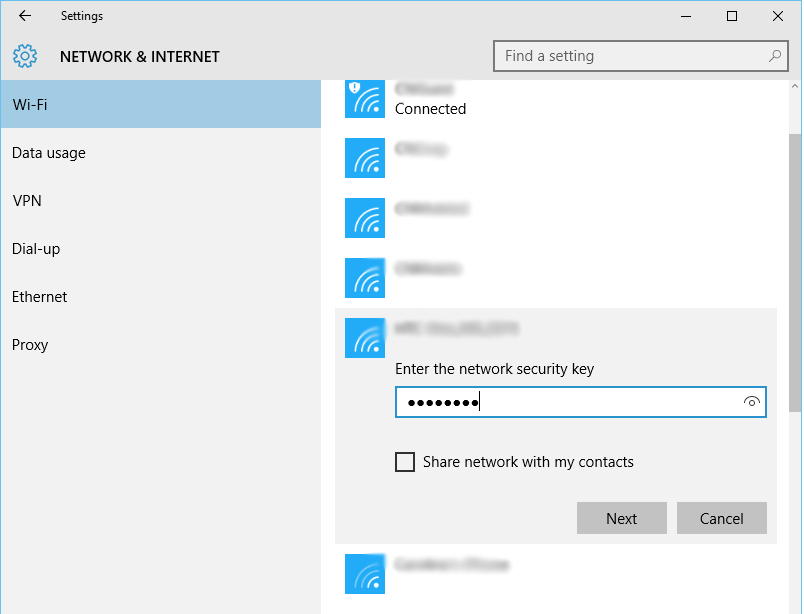Click the Wi-Fi icon of the network being joined
The height and width of the screenshot is (614, 804).
[365, 338]
